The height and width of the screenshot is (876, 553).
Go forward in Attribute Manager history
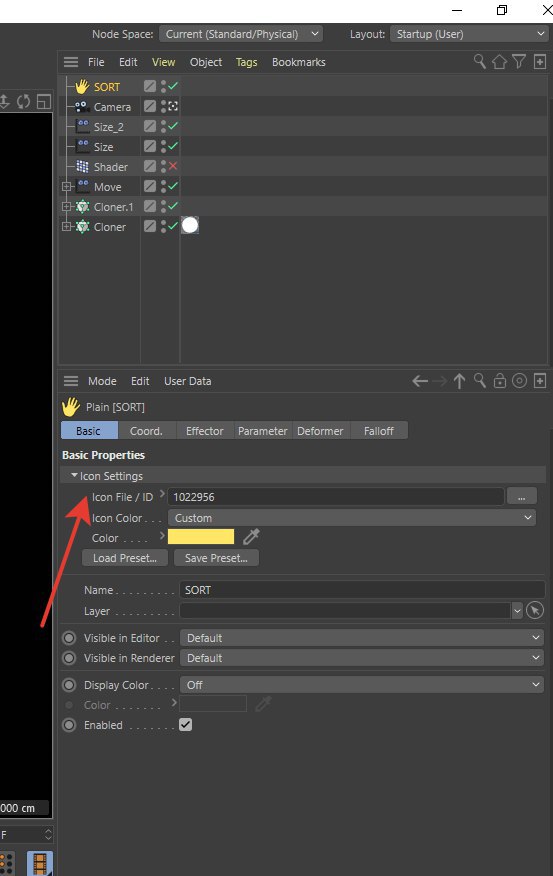click(440, 381)
